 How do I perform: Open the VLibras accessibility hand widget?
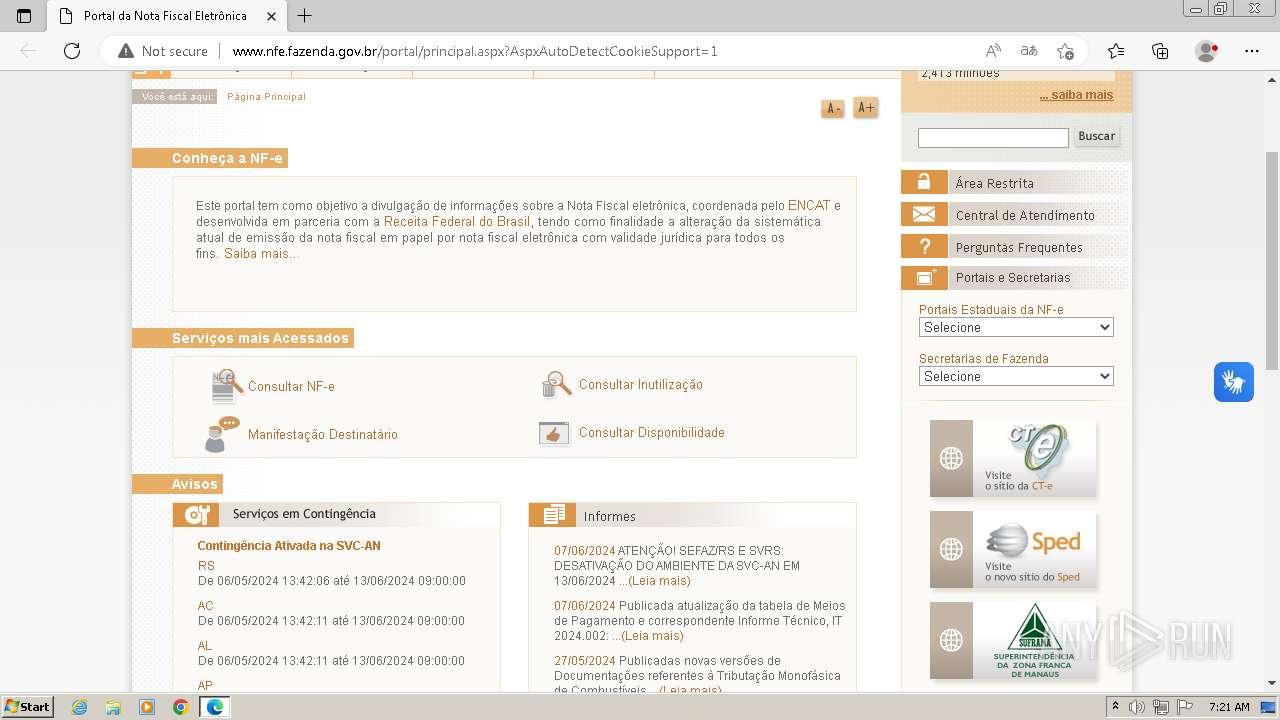[1234, 382]
